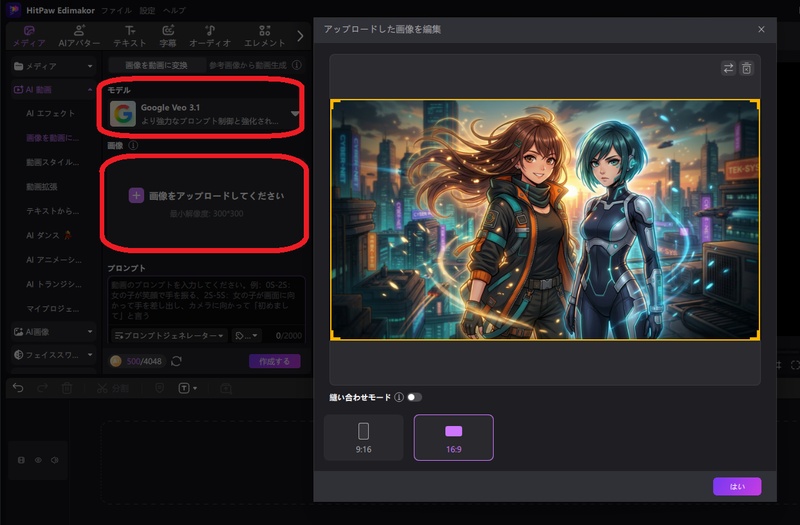The height and width of the screenshot is (525, 800).
Task: Click the 分割 scissors split tool
Action: (113, 388)
